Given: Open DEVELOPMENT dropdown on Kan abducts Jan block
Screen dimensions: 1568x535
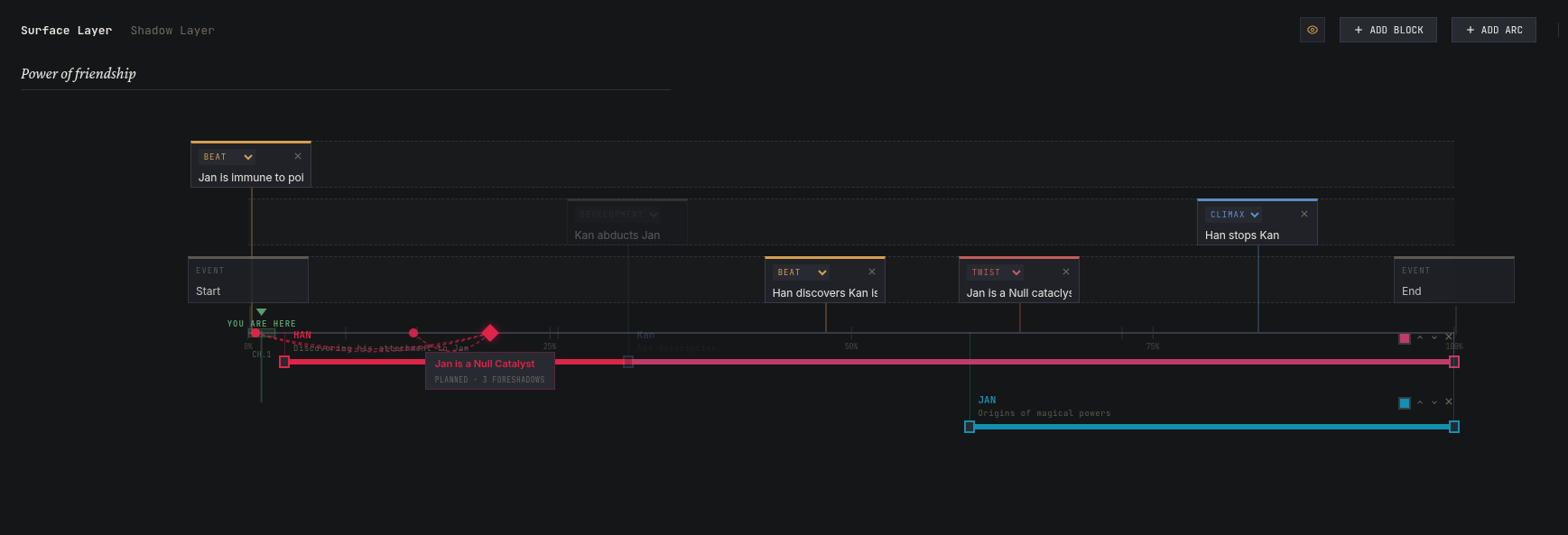Looking at the screenshot, I should (618, 215).
